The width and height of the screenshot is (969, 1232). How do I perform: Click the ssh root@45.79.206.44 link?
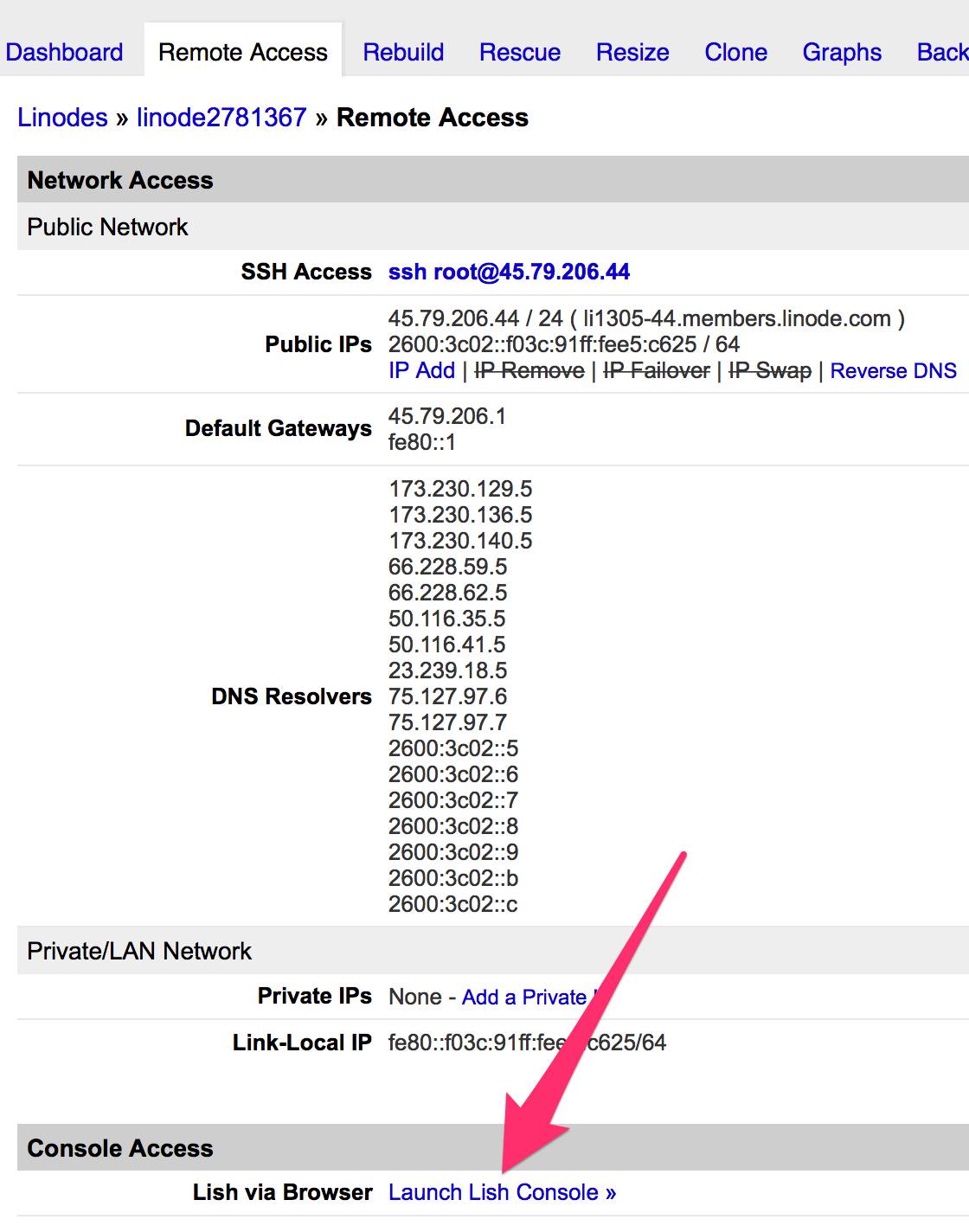pyautogui.click(x=509, y=272)
